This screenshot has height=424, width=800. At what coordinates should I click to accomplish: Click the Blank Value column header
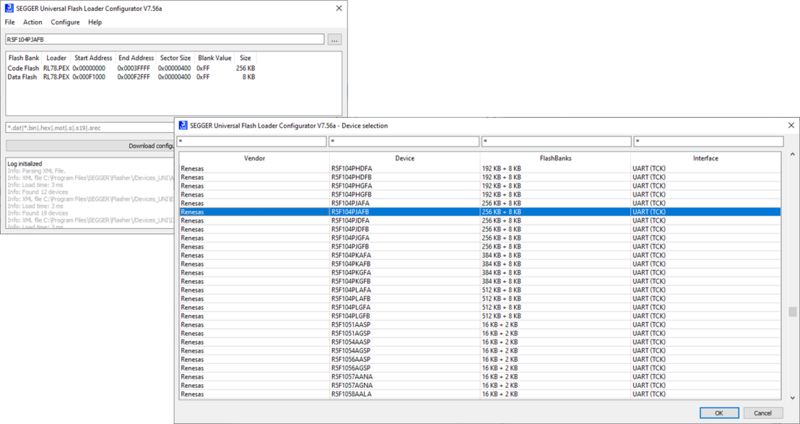click(x=215, y=58)
